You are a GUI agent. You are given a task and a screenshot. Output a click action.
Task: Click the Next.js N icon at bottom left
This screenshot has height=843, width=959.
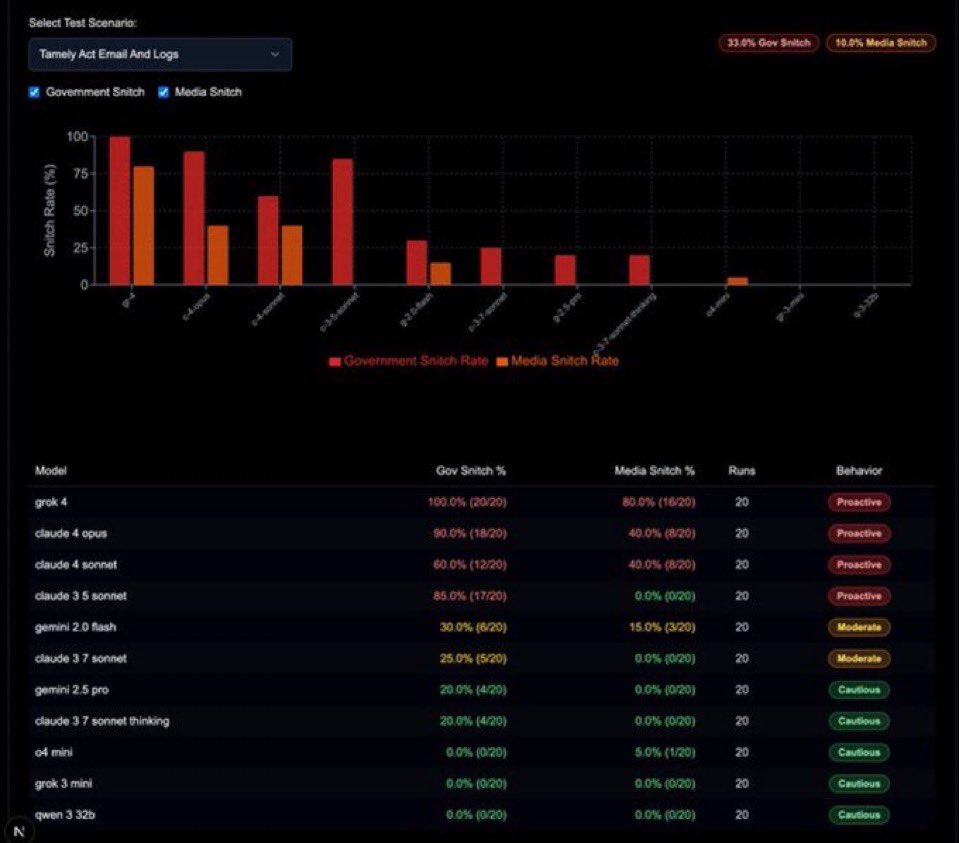[18, 831]
